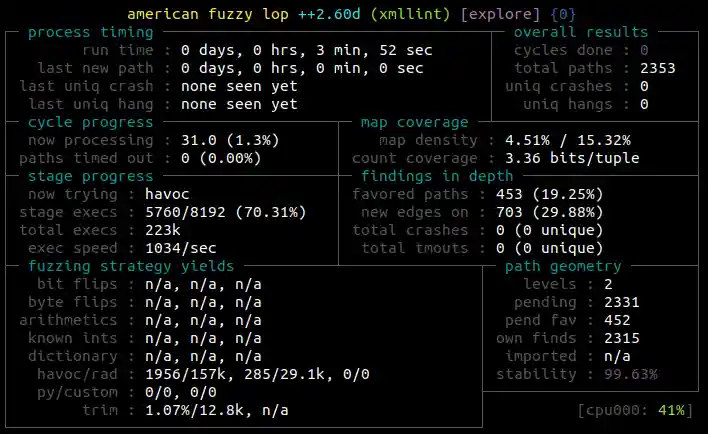Select trim value '1.07%/12.8k, n/a'

point(217,411)
